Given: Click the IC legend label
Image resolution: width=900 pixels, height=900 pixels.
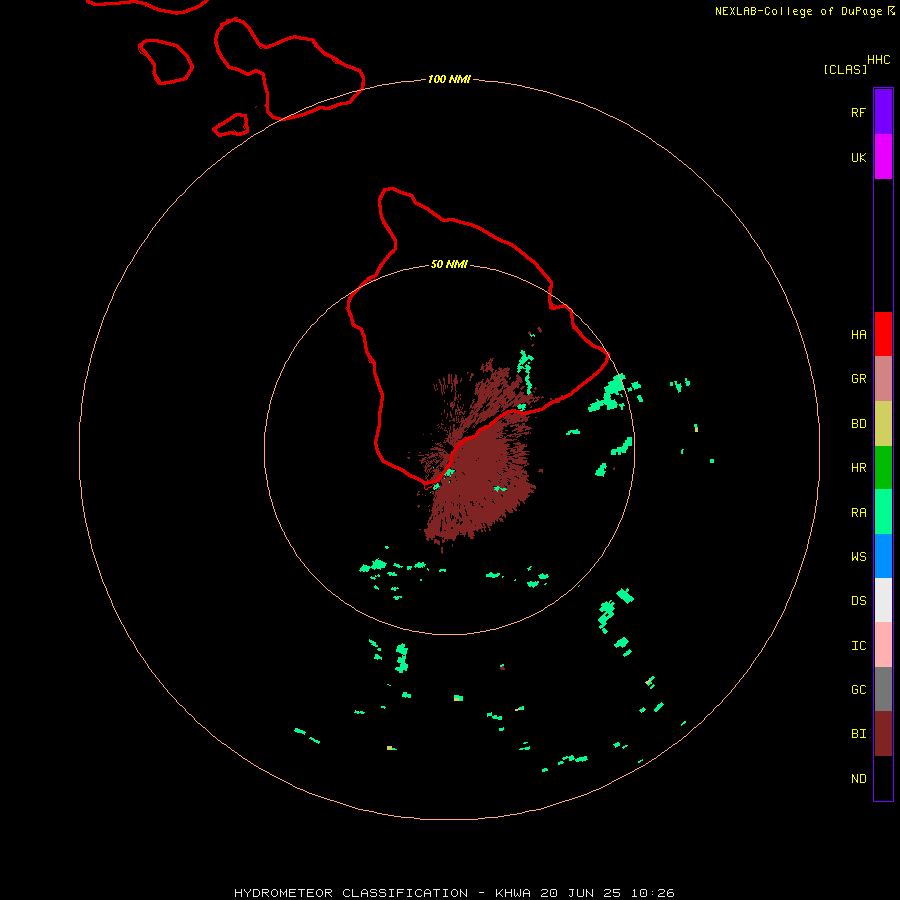Looking at the screenshot, I should [x=858, y=646].
